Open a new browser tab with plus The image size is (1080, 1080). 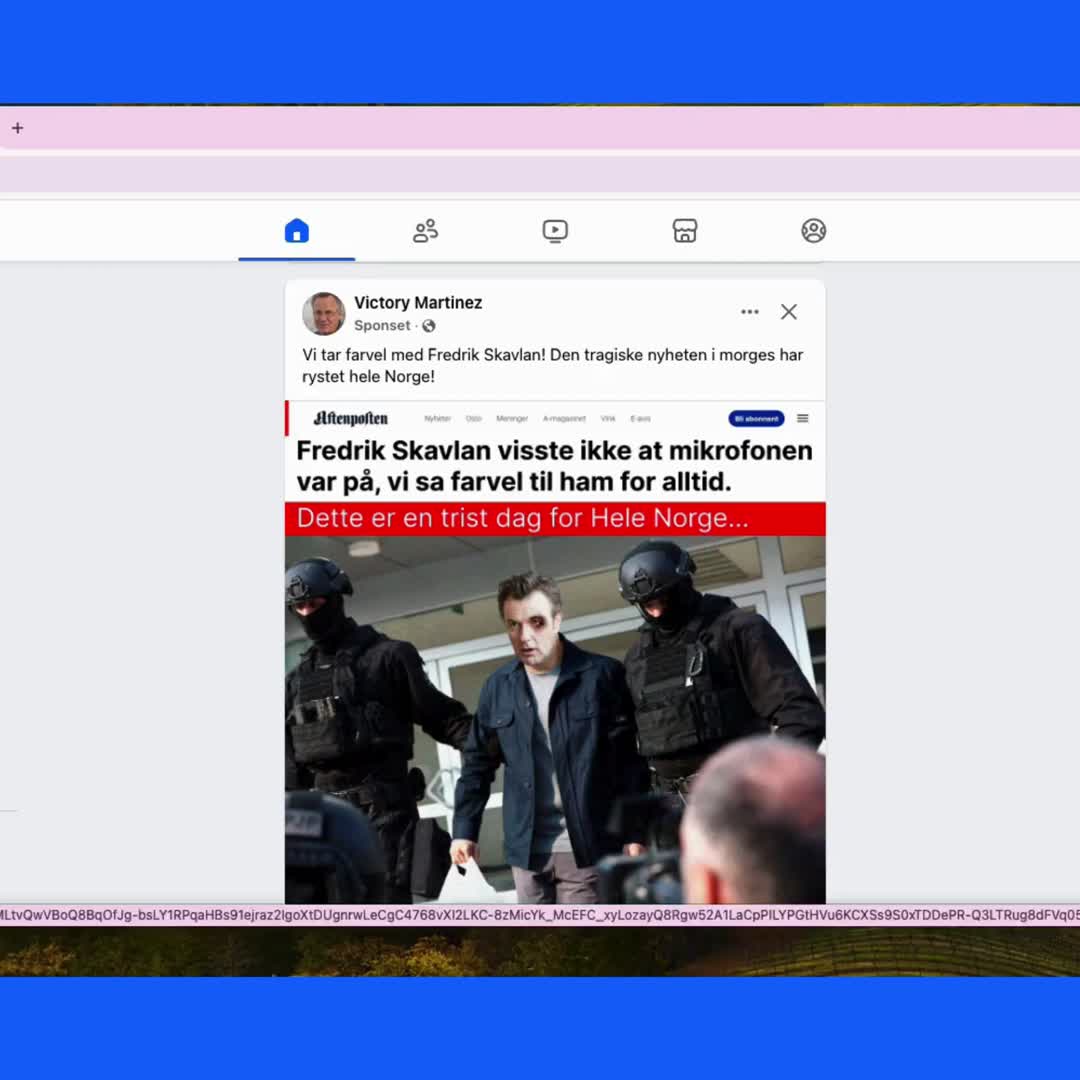17,128
